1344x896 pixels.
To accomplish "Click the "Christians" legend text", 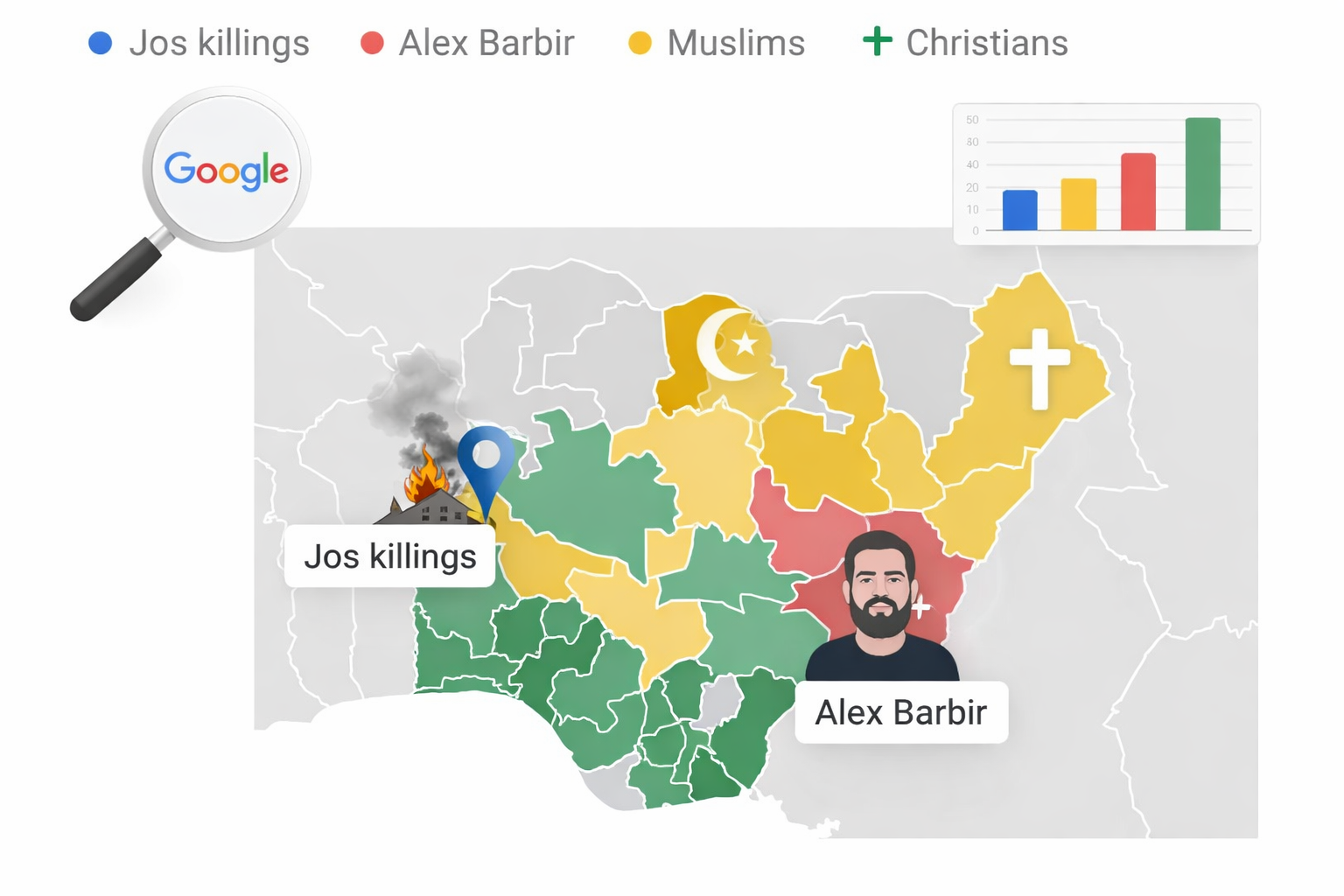I will pyautogui.click(x=987, y=43).
